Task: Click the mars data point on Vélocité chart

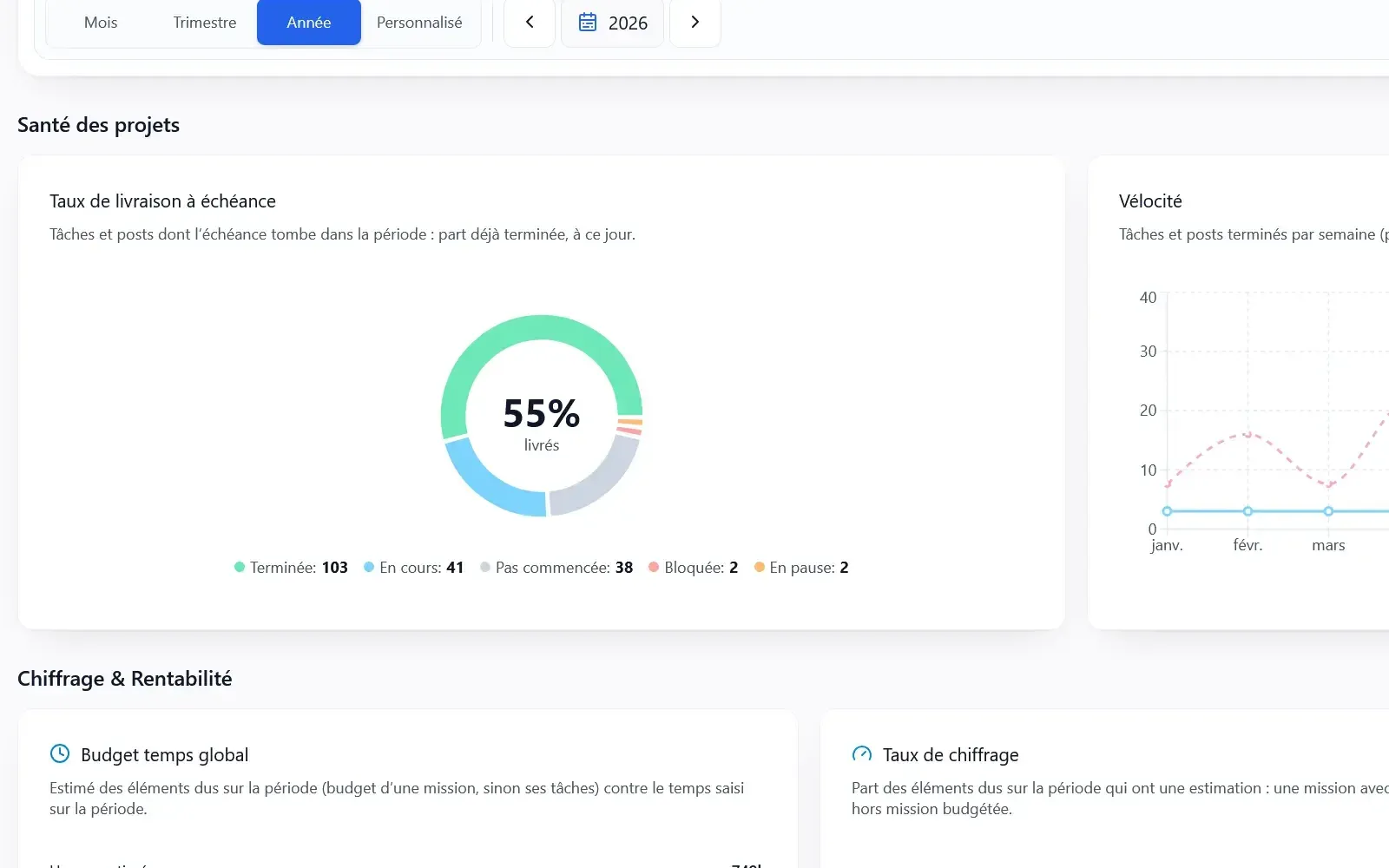Action: 1328,511
